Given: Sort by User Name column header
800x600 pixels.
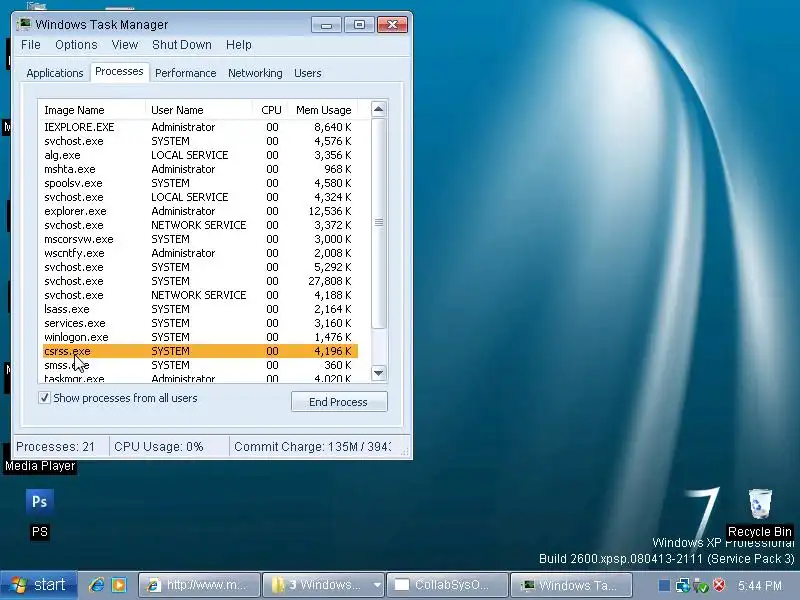Looking at the screenshot, I should [x=198, y=110].
